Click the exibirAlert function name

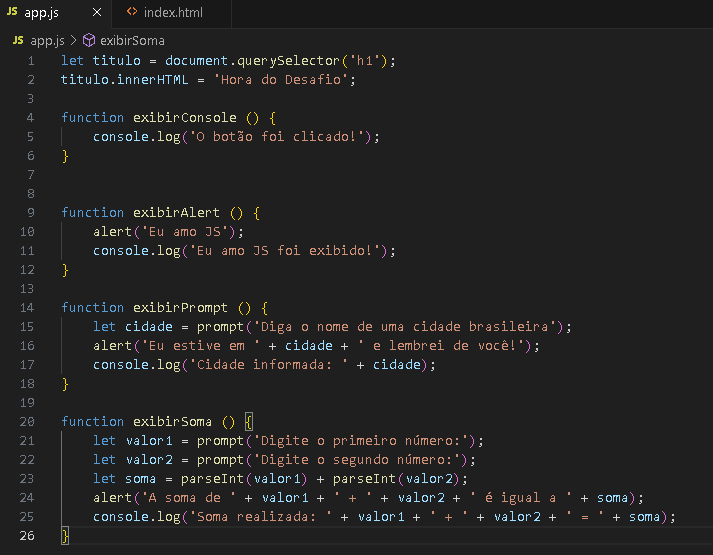176,213
